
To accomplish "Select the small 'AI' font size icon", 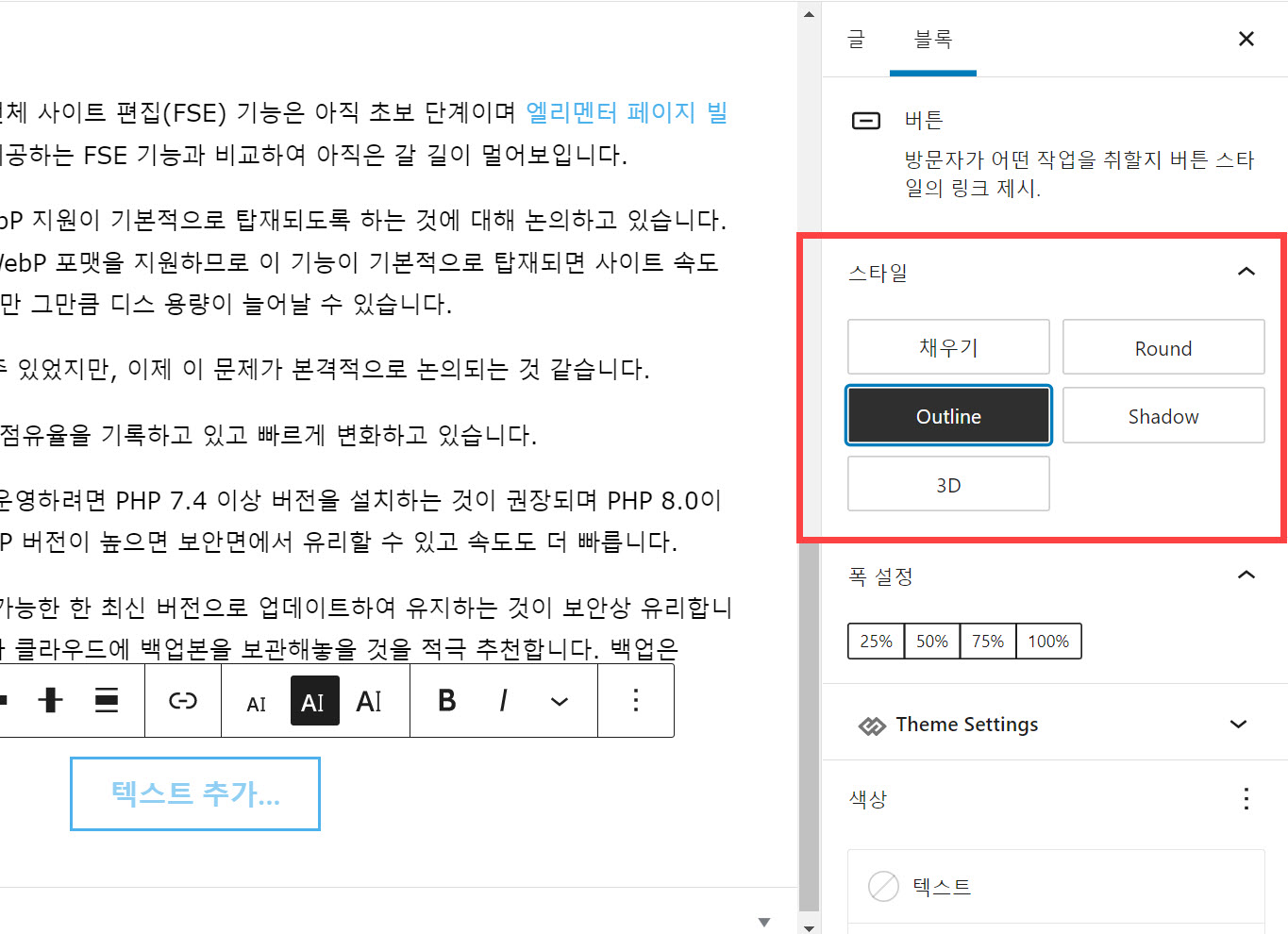I will click(257, 700).
